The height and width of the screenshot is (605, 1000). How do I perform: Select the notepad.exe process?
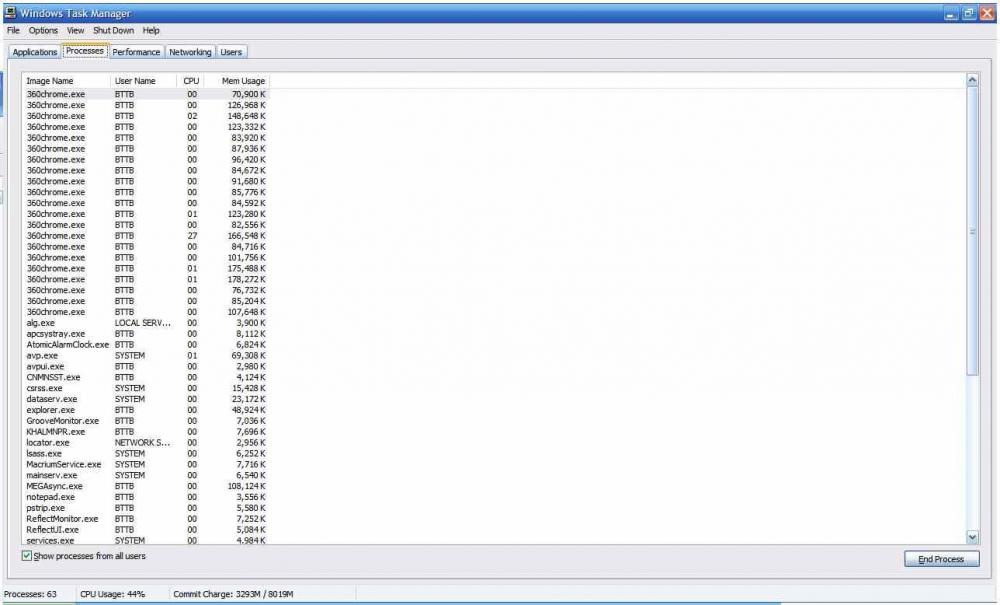click(146, 497)
